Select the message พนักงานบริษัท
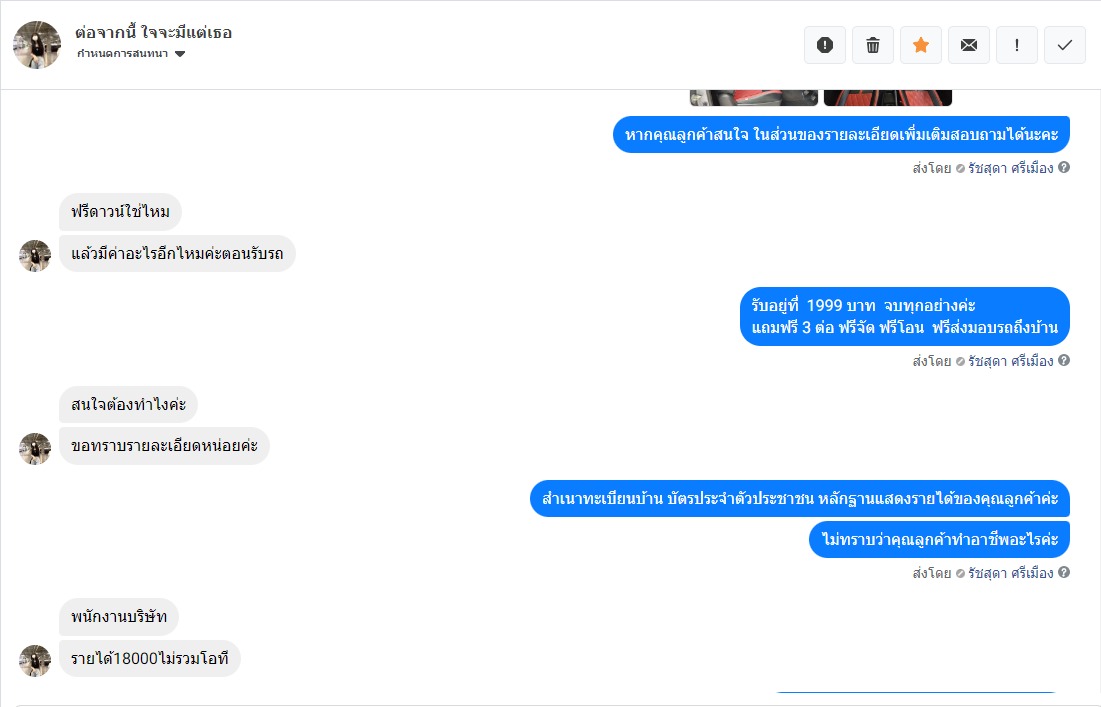 [x=119, y=616]
